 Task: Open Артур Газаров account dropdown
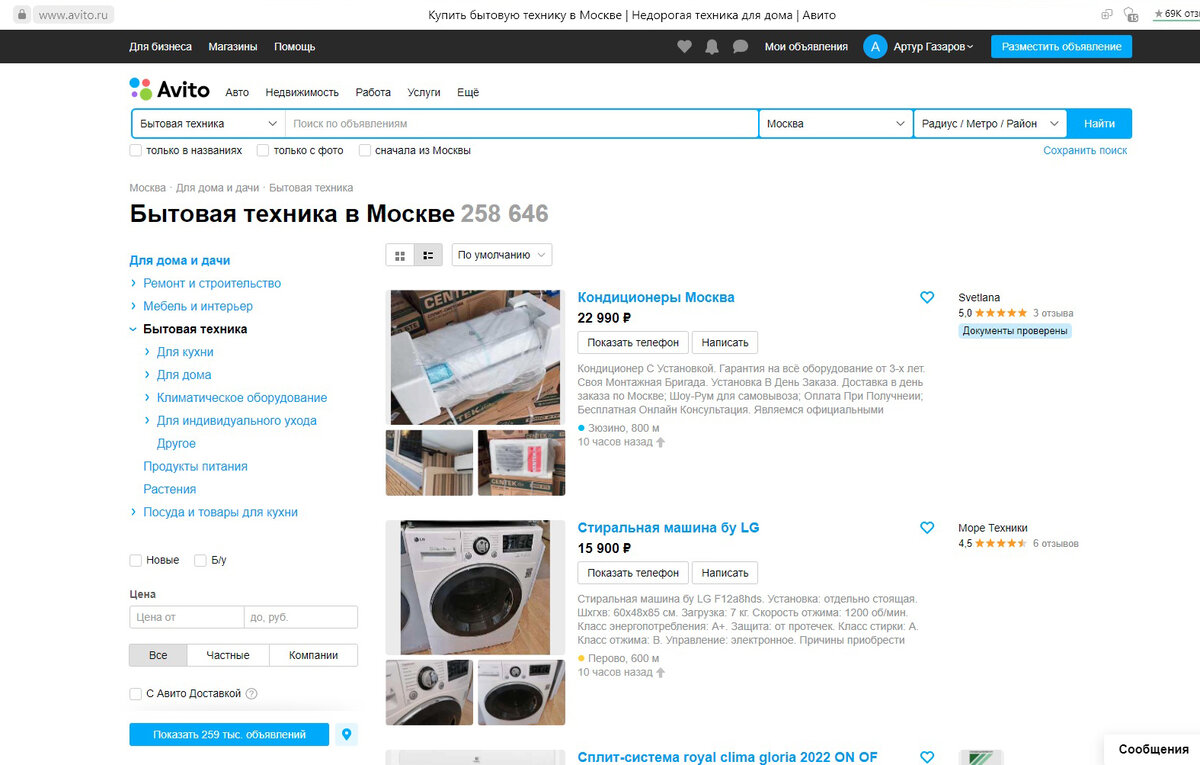(934, 47)
